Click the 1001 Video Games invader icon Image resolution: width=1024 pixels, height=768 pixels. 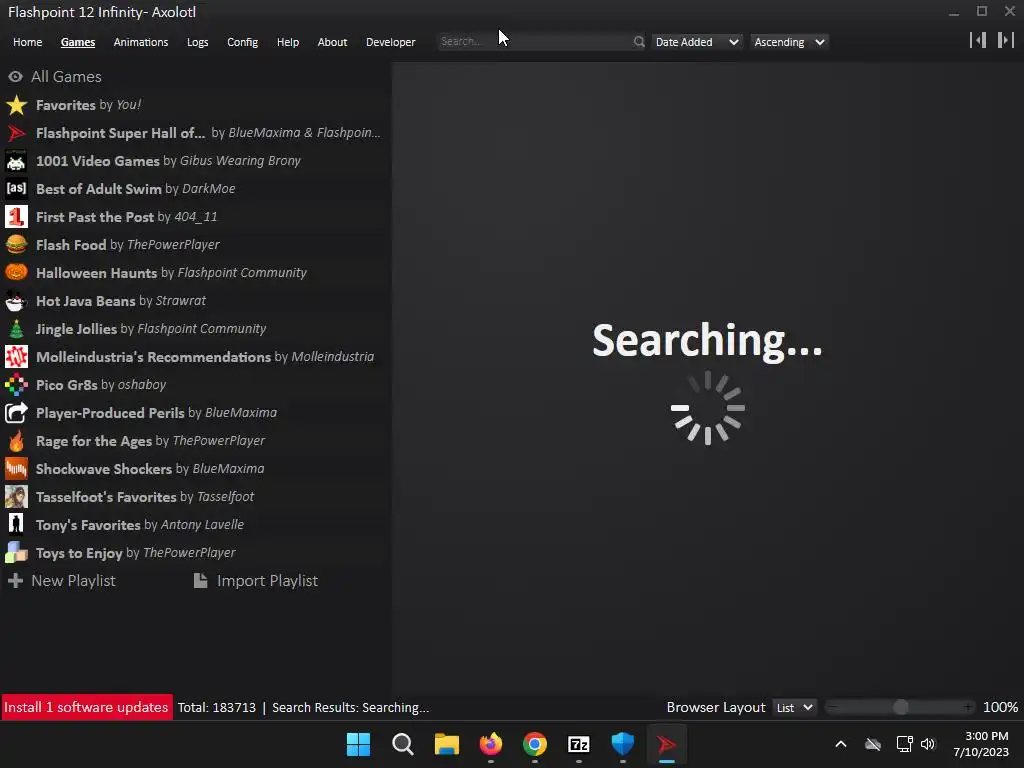coord(16,161)
